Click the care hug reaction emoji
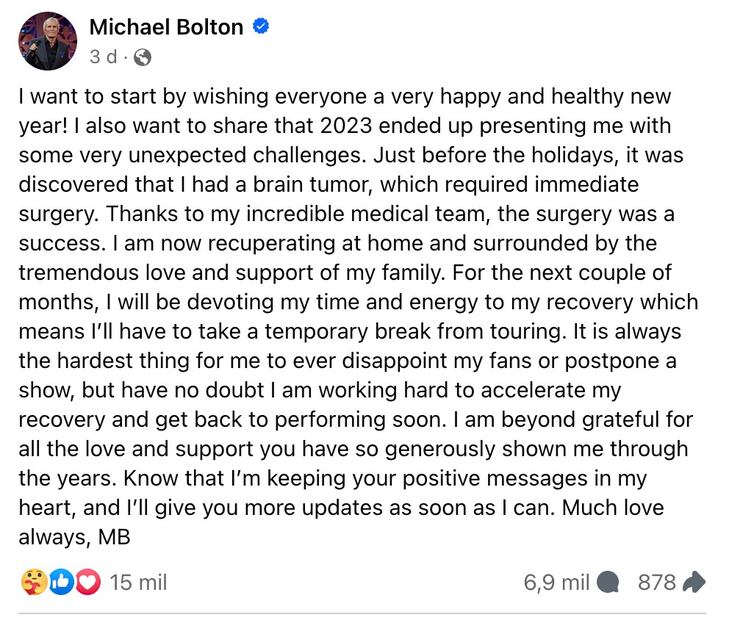Image resolution: width=729 pixels, height=620 pixels. 32,582
